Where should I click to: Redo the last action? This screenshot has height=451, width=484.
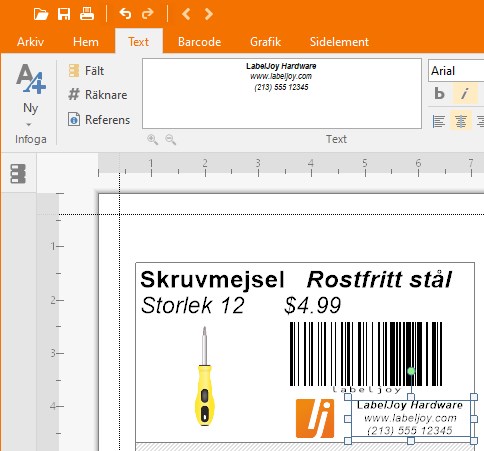(147, 14)
